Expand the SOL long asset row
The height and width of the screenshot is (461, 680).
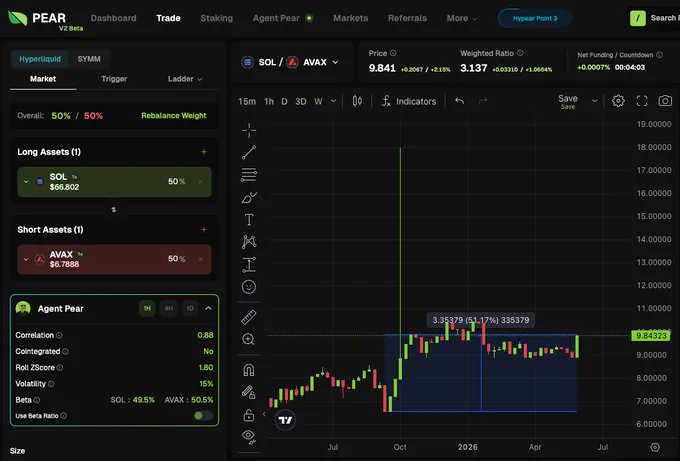[x=26, y=182]
